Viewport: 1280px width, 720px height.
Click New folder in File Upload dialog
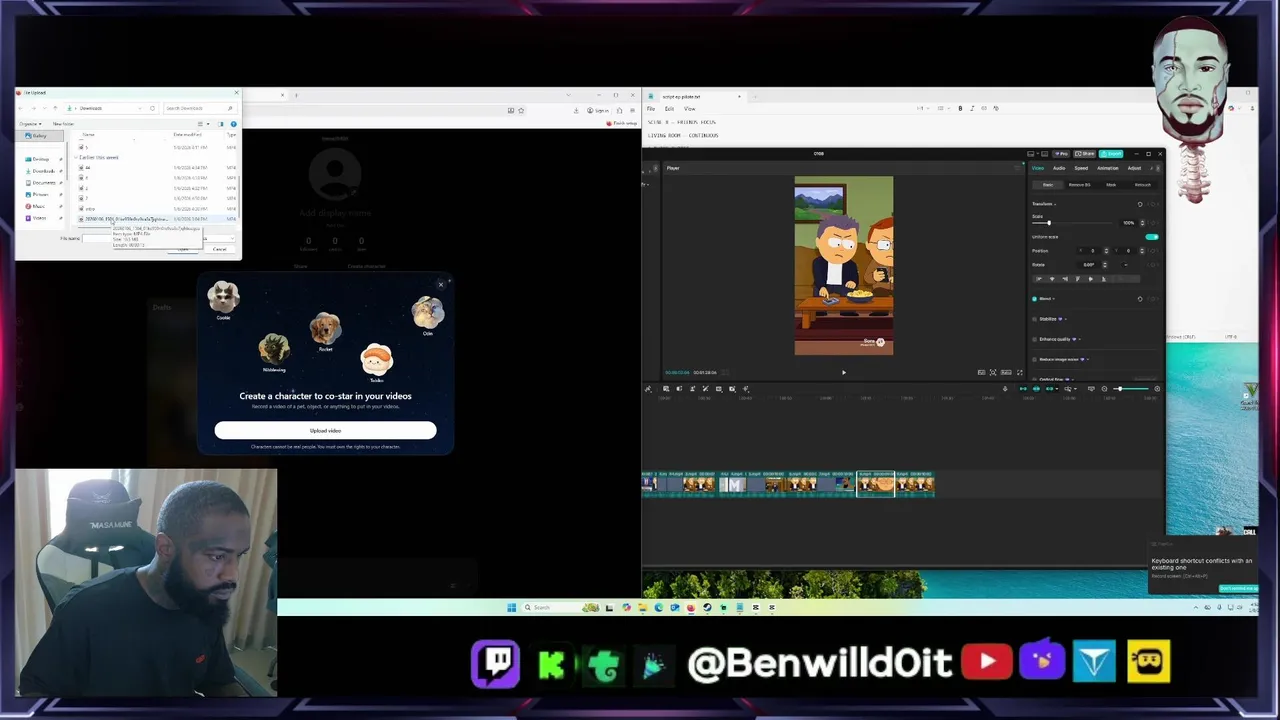pos(63,124)
